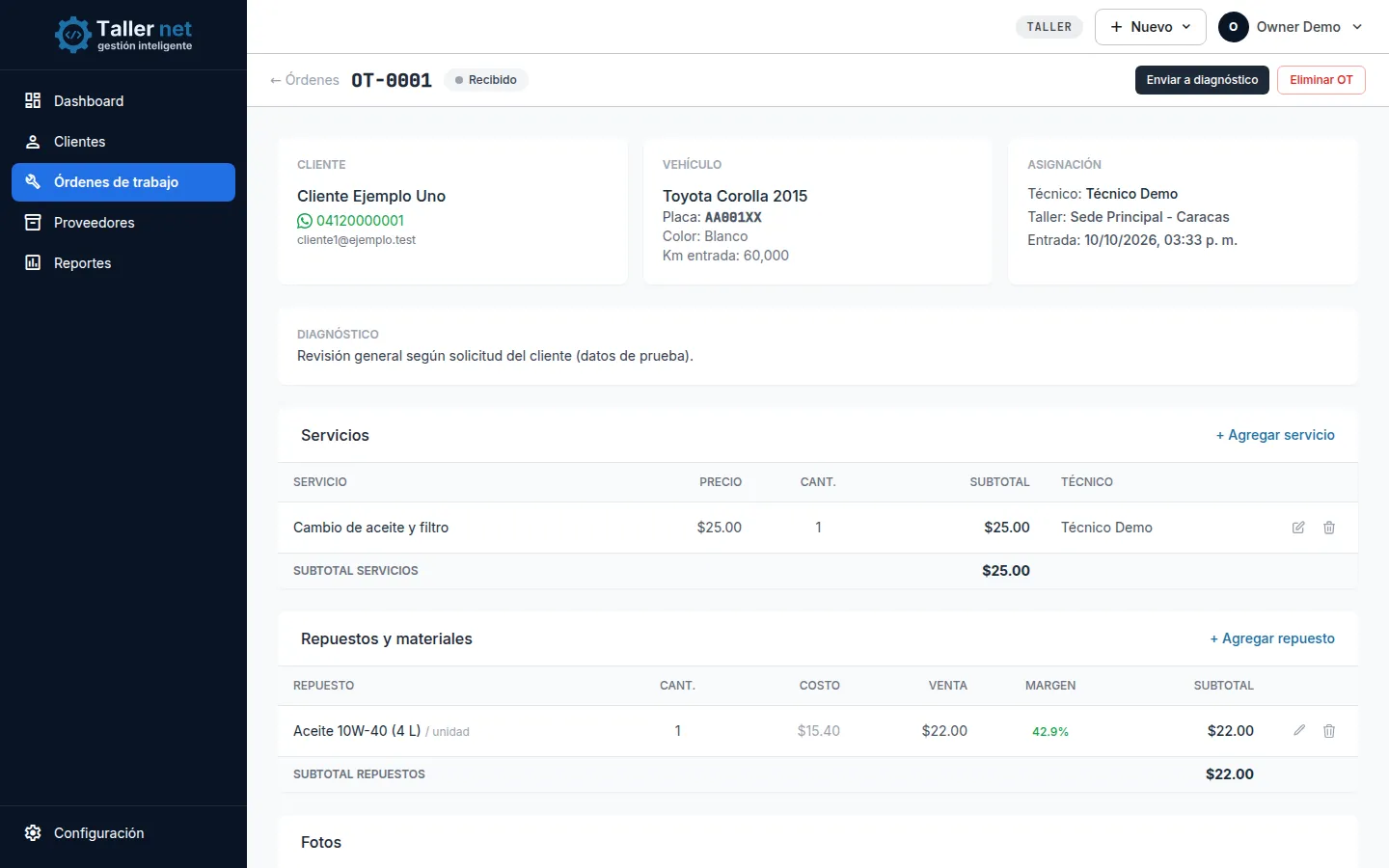The width and height of the screenshot is (1389, 868).
Task: Click Enviar a diagnóstico button
Action: click(1202, 80)
